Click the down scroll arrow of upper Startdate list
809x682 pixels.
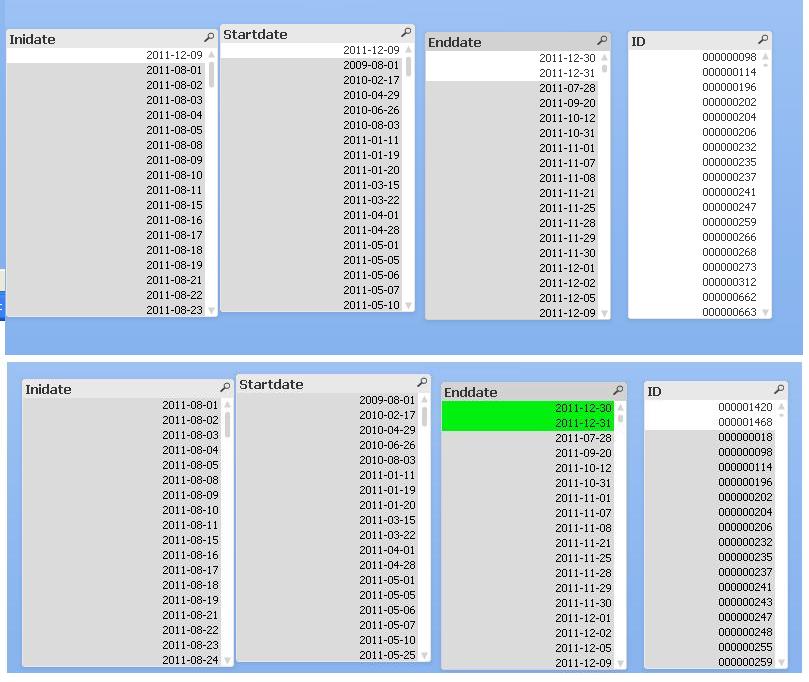tap(409, 305)
